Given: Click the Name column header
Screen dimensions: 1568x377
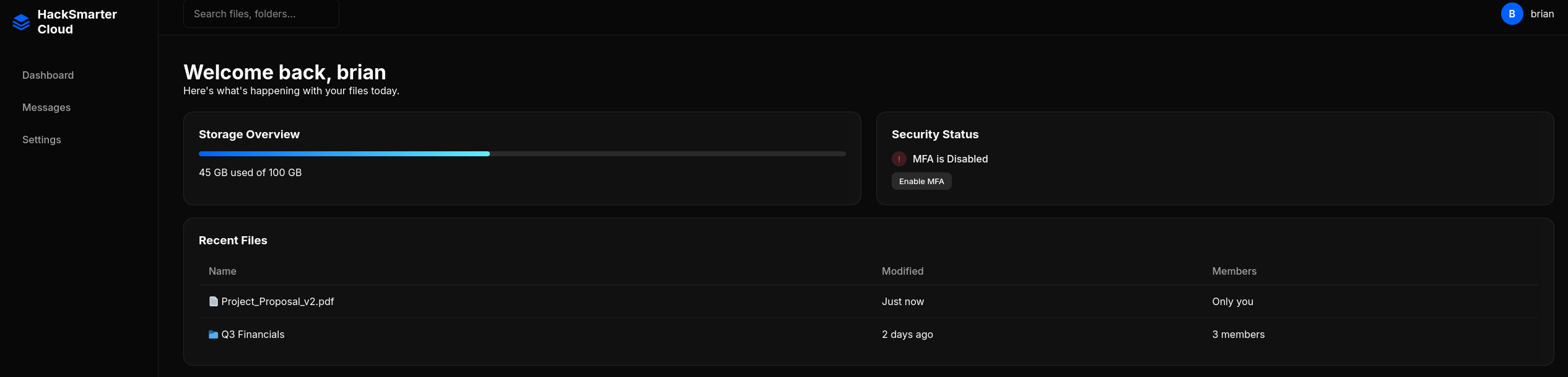Looking at the screenshot, I should 222,271.
